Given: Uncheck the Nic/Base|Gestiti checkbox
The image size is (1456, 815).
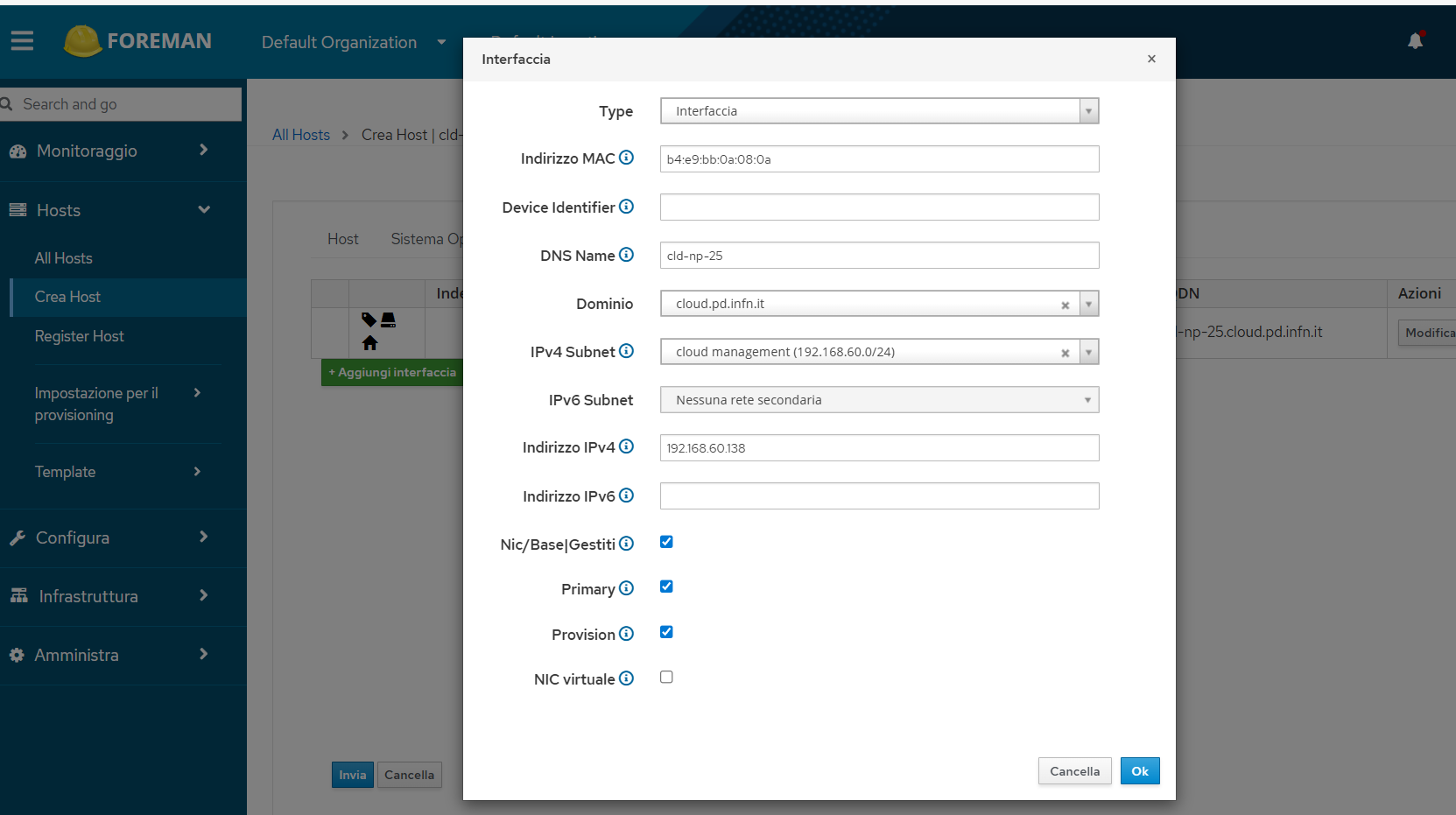Looking at the screenshot, I should (x=666, y=542).
